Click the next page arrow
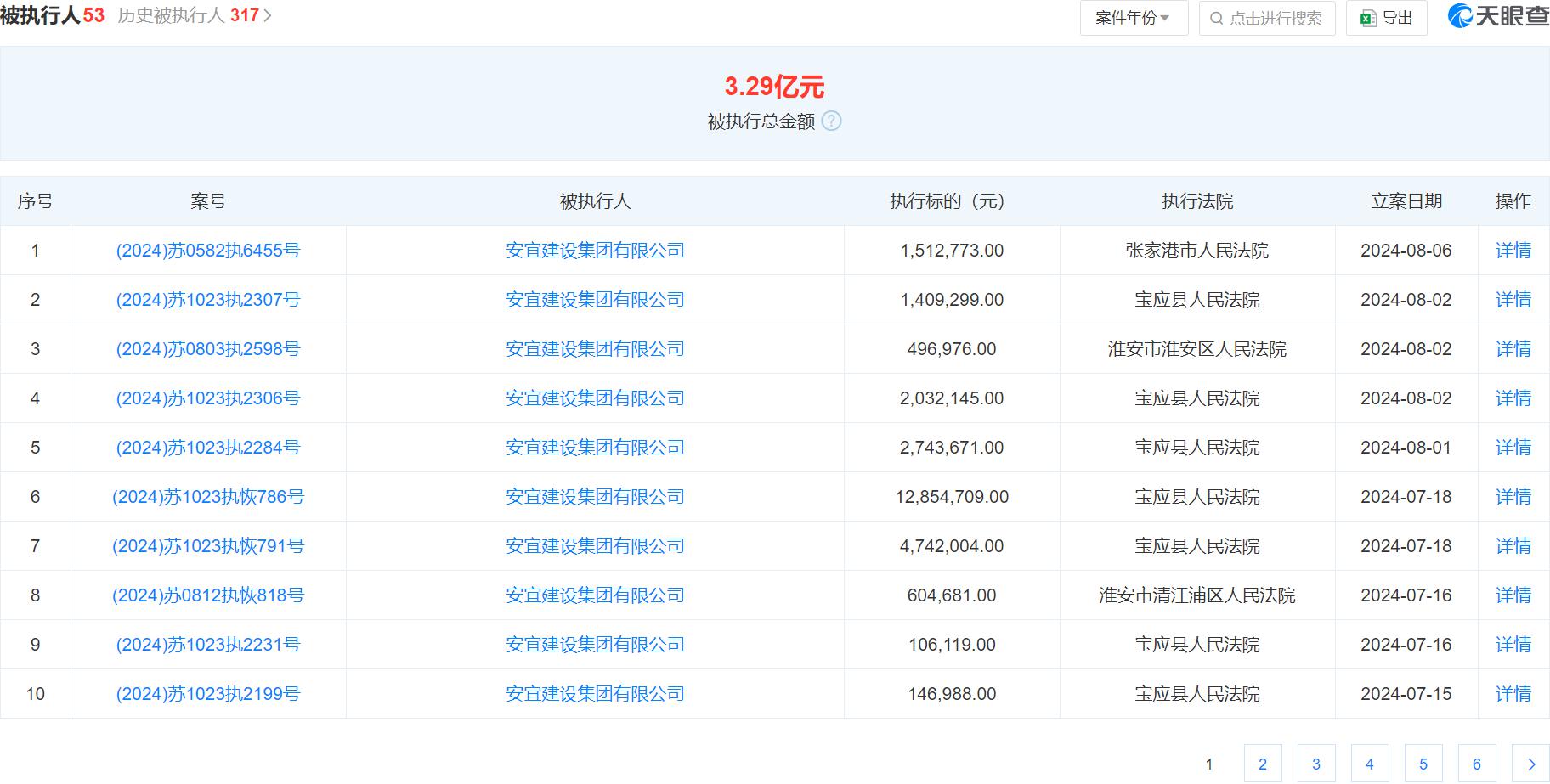The image size is (1550, 784). (x=1530, y=764)
